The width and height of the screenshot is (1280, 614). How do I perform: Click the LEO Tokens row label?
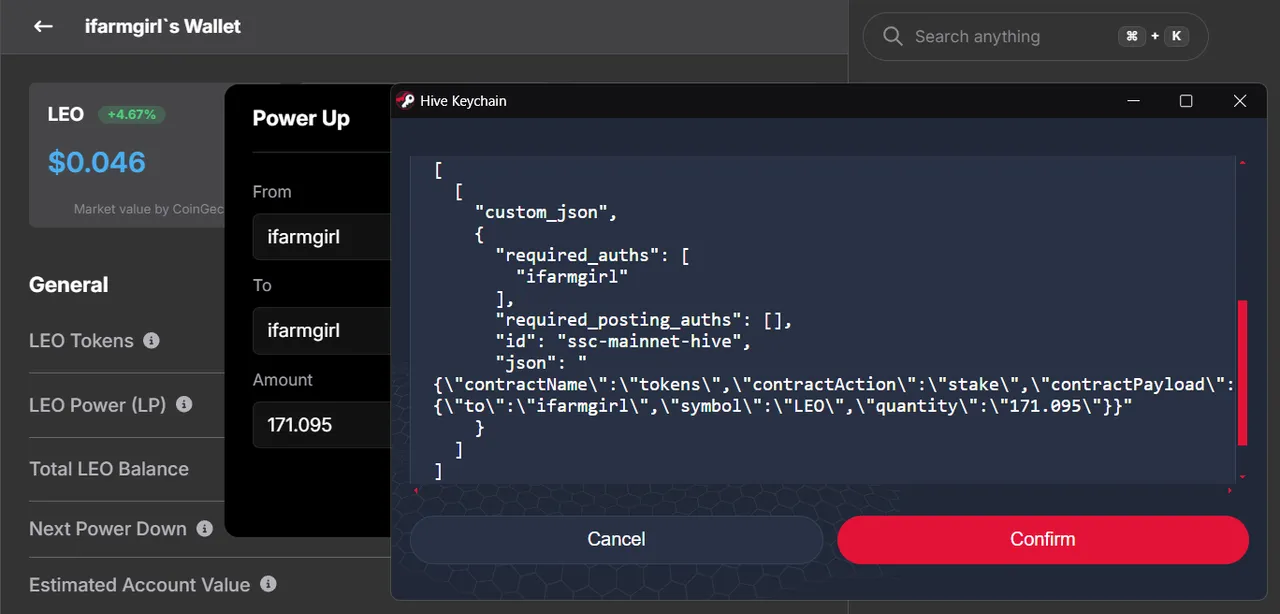[81, 341]
